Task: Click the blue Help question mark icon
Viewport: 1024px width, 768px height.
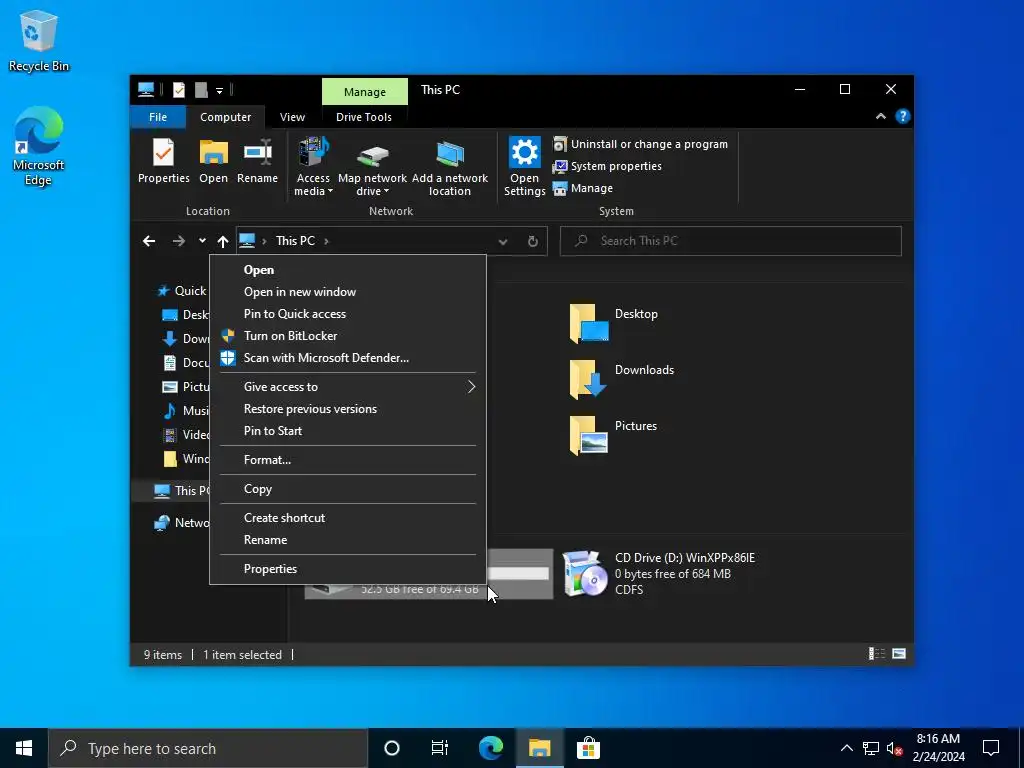Action: pos(903,116)
